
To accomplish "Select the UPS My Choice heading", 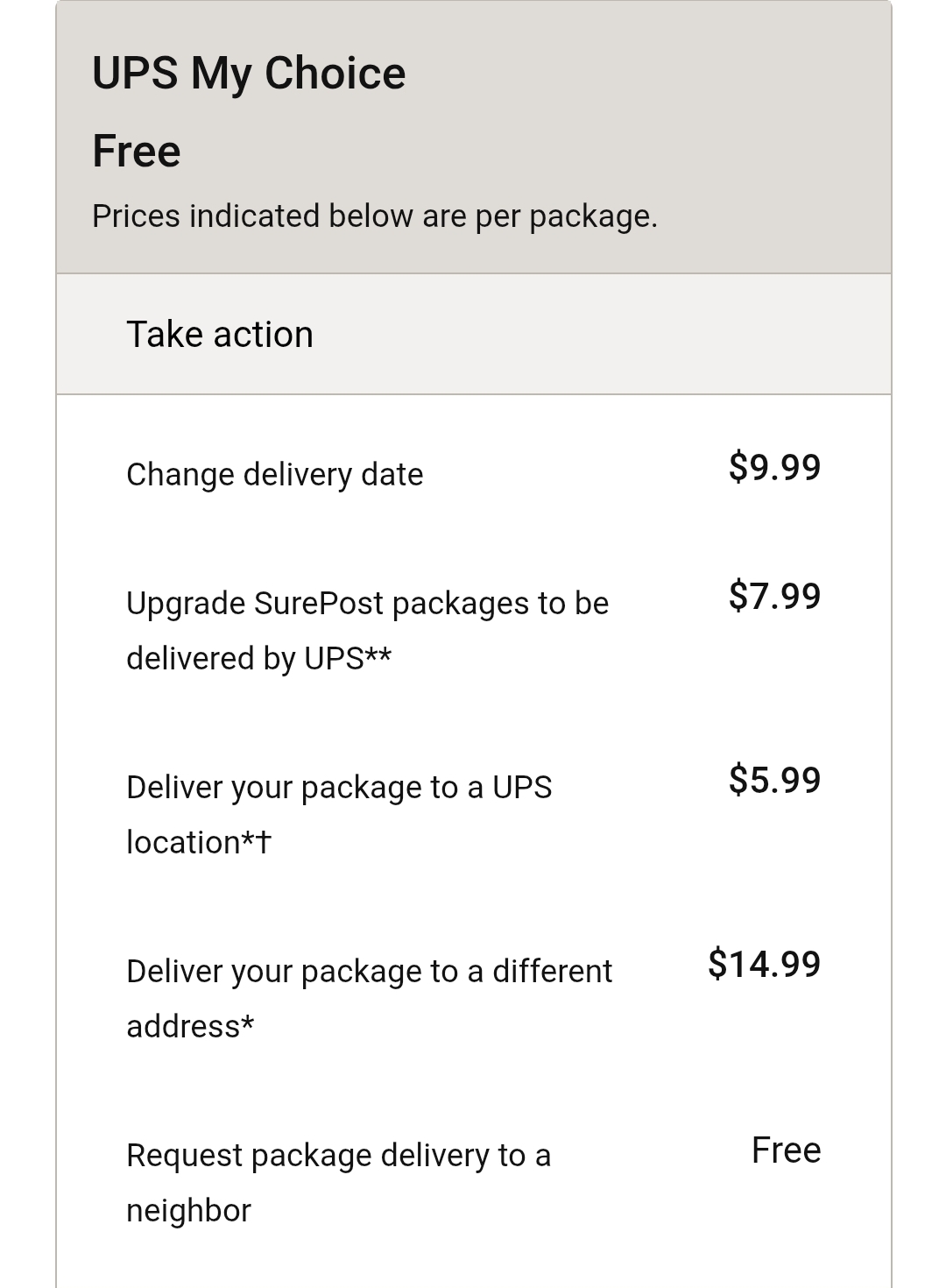I will point(249,74).
